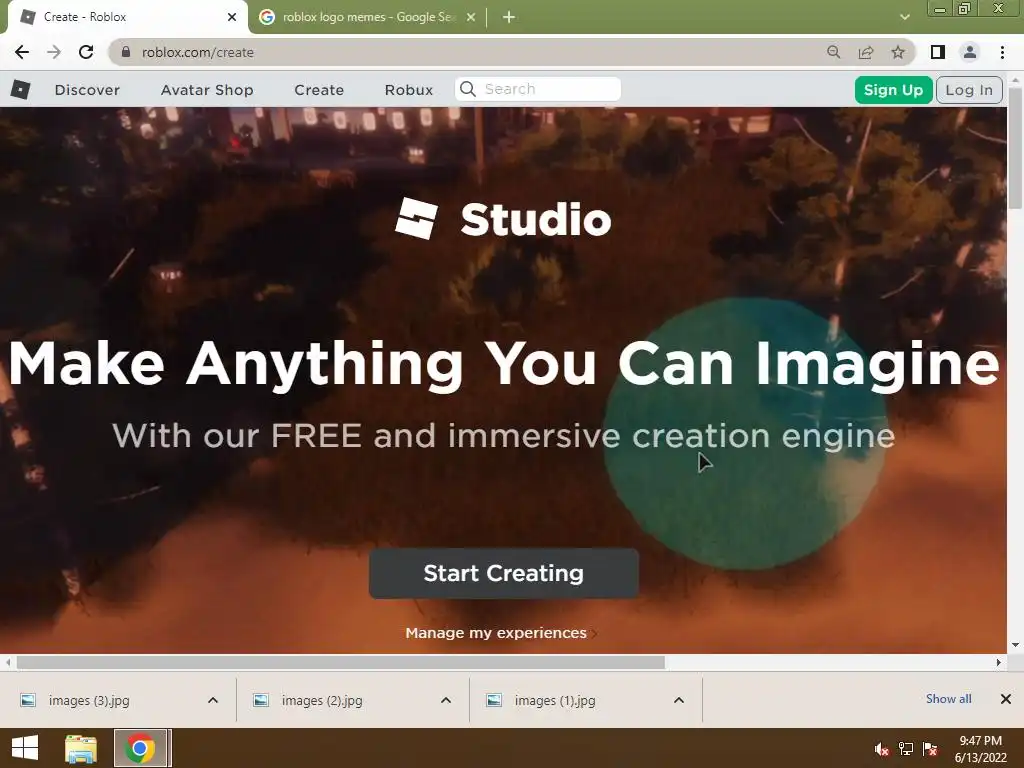
Task: Select Create in Roblox navigation
Action: coord(319,90)
